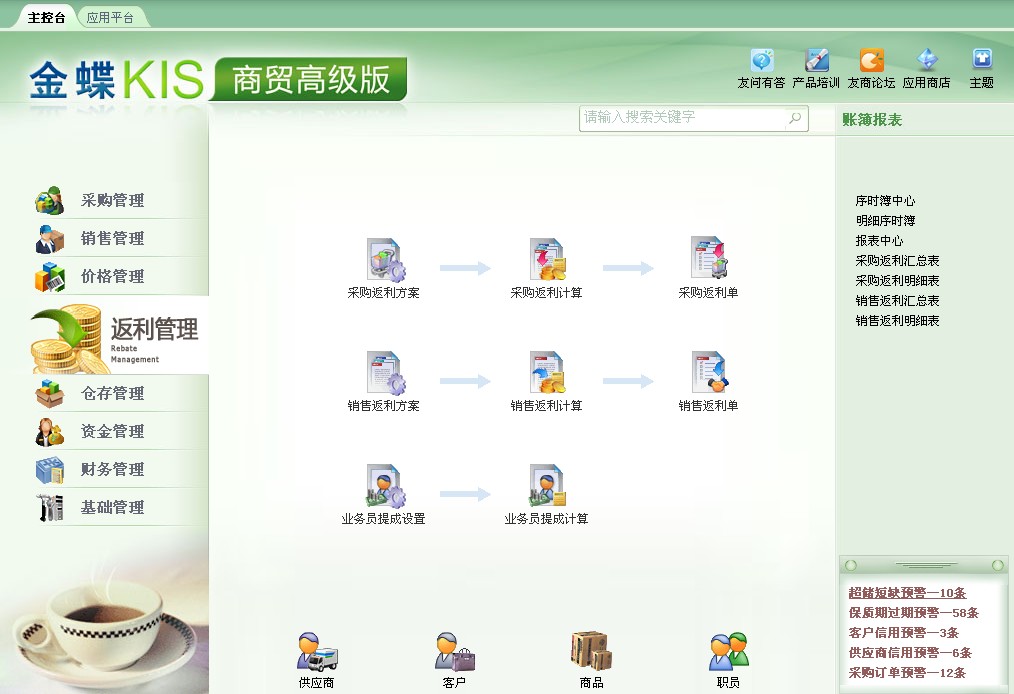Click the 产品培训 icon
The height and width of the screenshot is (694, 1014).
click(816, 60)
